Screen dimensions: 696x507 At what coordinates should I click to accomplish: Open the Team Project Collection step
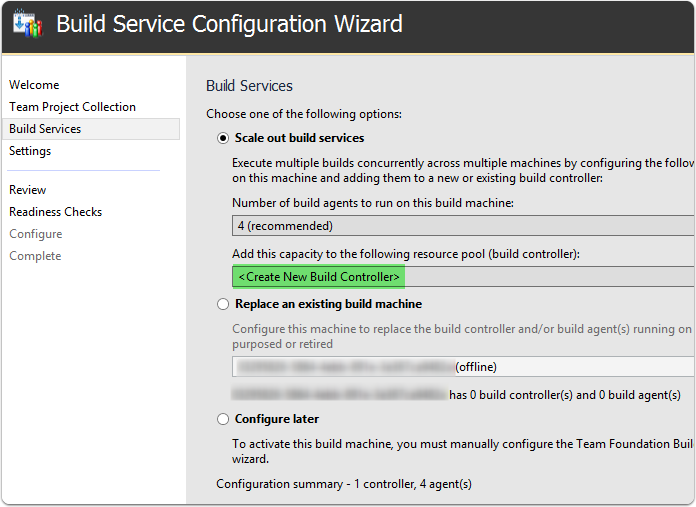point(72,107)
